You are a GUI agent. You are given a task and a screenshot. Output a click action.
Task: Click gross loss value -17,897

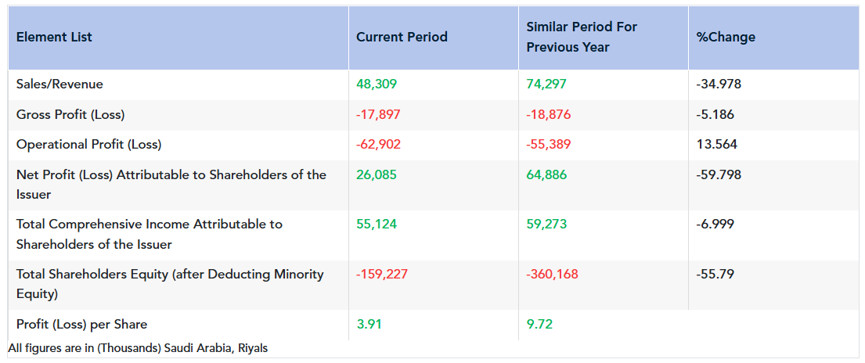point(378,115)
